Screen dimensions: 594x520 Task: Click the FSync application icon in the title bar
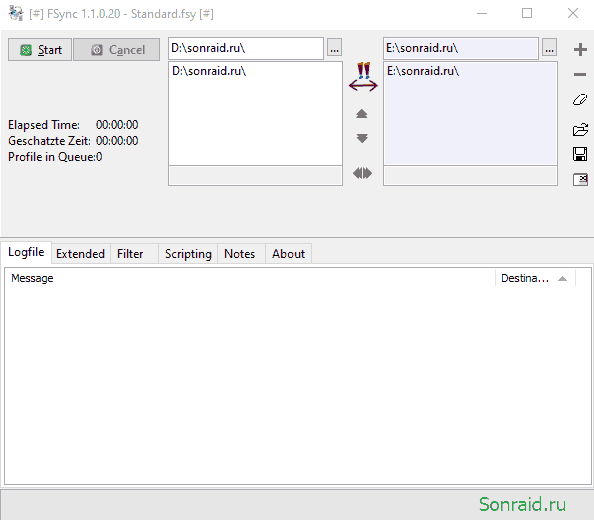pyautogui.click(x=16, y=14)
